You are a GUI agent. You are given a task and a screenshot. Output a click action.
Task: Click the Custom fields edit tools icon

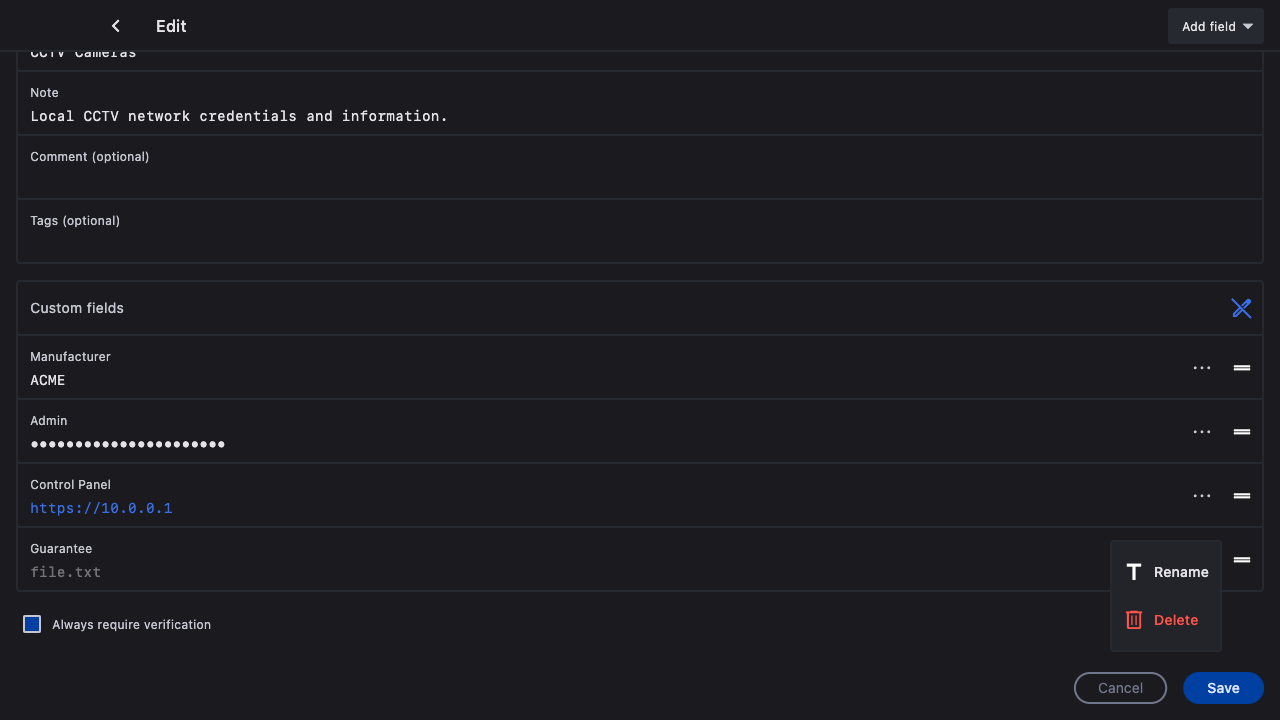pos(1241,308)
